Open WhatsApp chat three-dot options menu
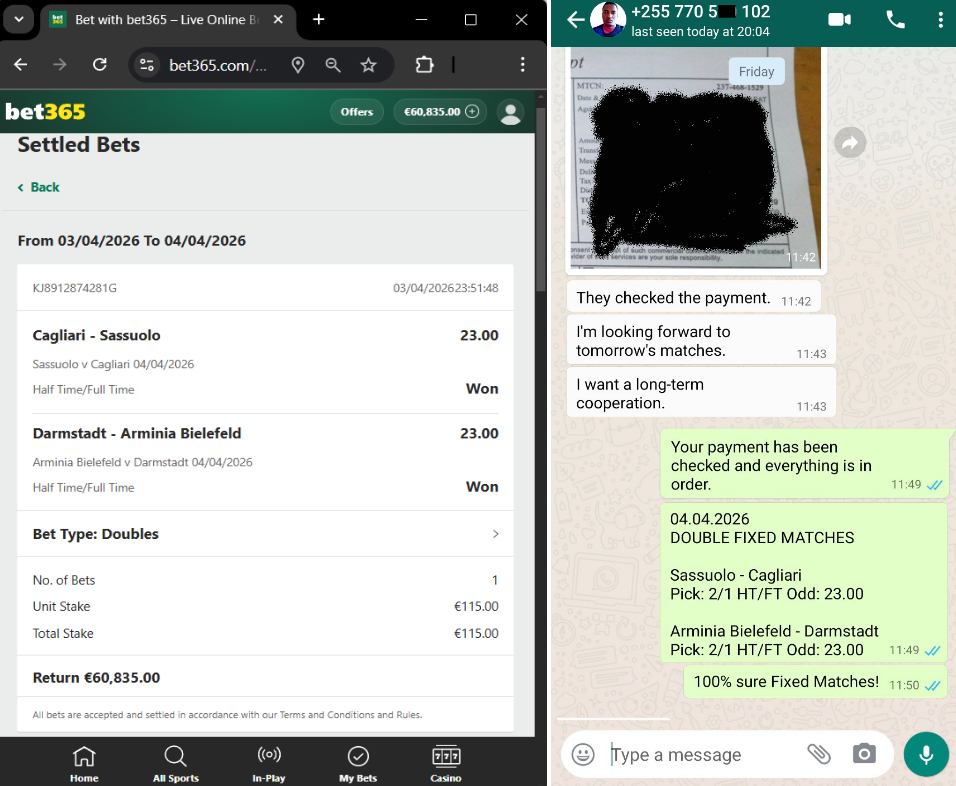 [940, 19]
